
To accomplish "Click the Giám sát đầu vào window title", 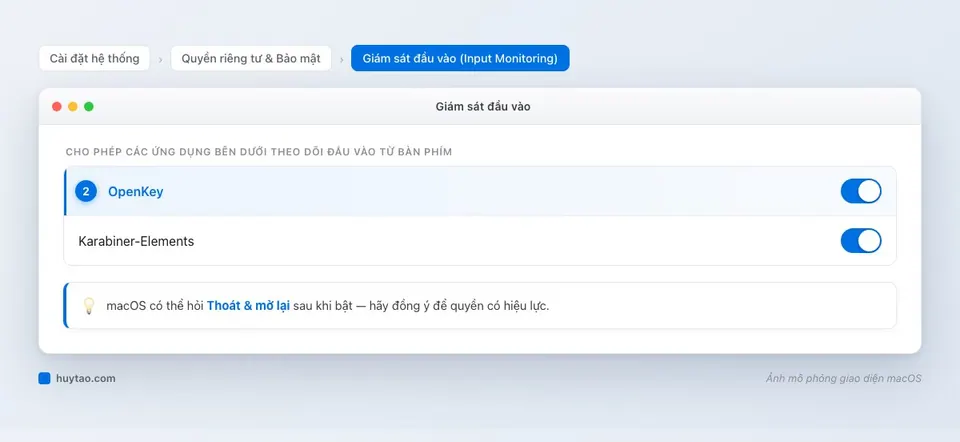I will pyautogui.click(x=483, y=107).
